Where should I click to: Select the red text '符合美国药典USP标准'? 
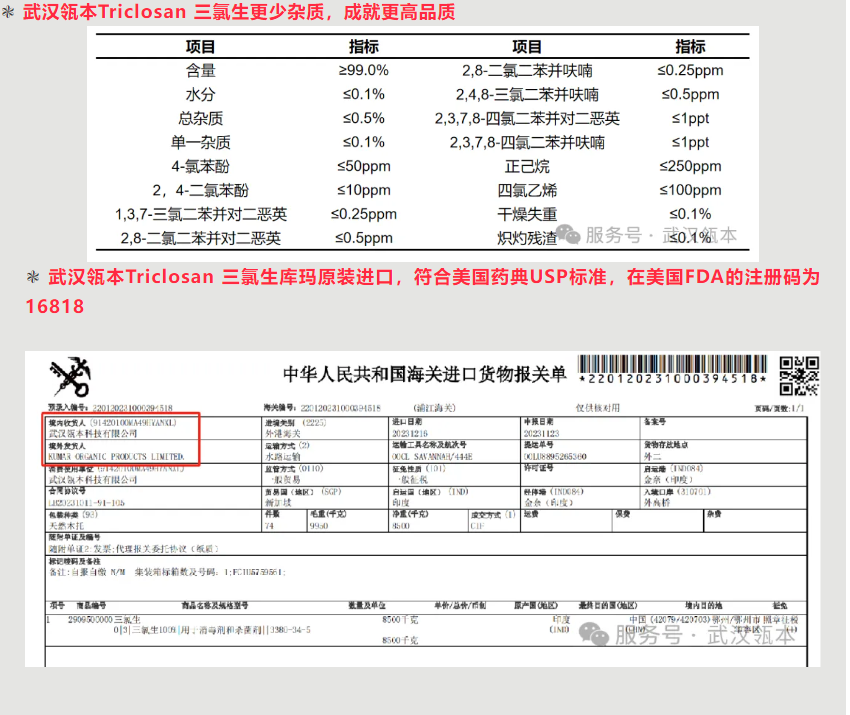click(510, 277)
